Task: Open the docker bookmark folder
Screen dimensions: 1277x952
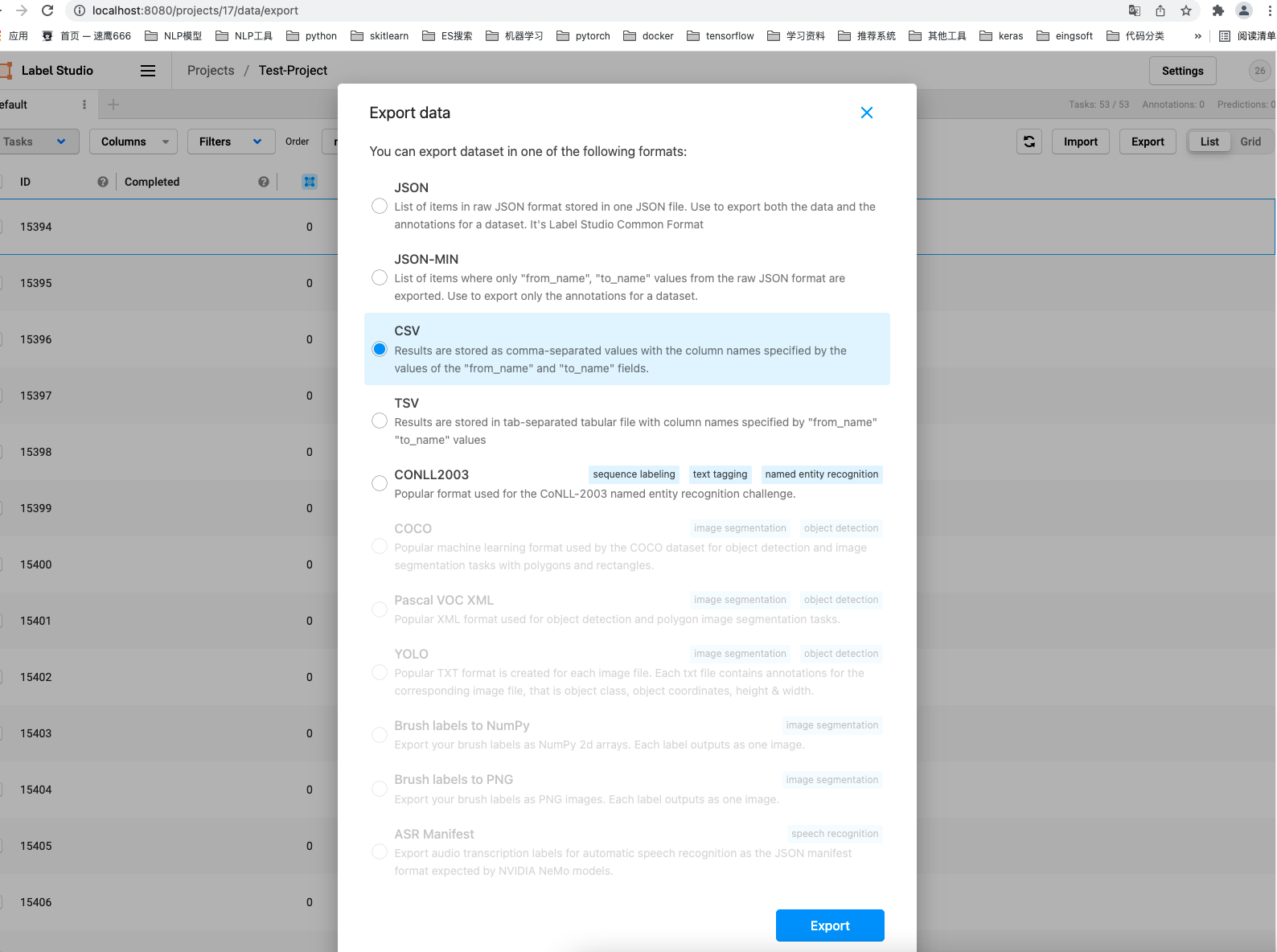Action: [648, 36]
